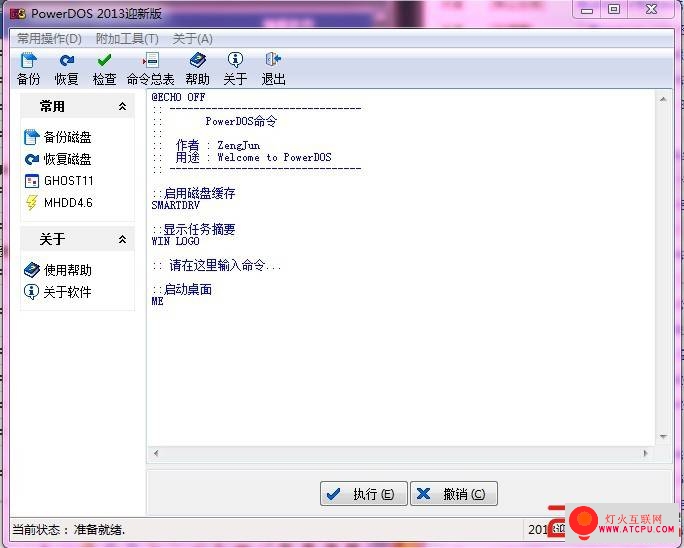The width and height of the screenshot is (684, 548).
Task: Click the horizontal scrollbar right arrow
Action: (x=646, y=453)
